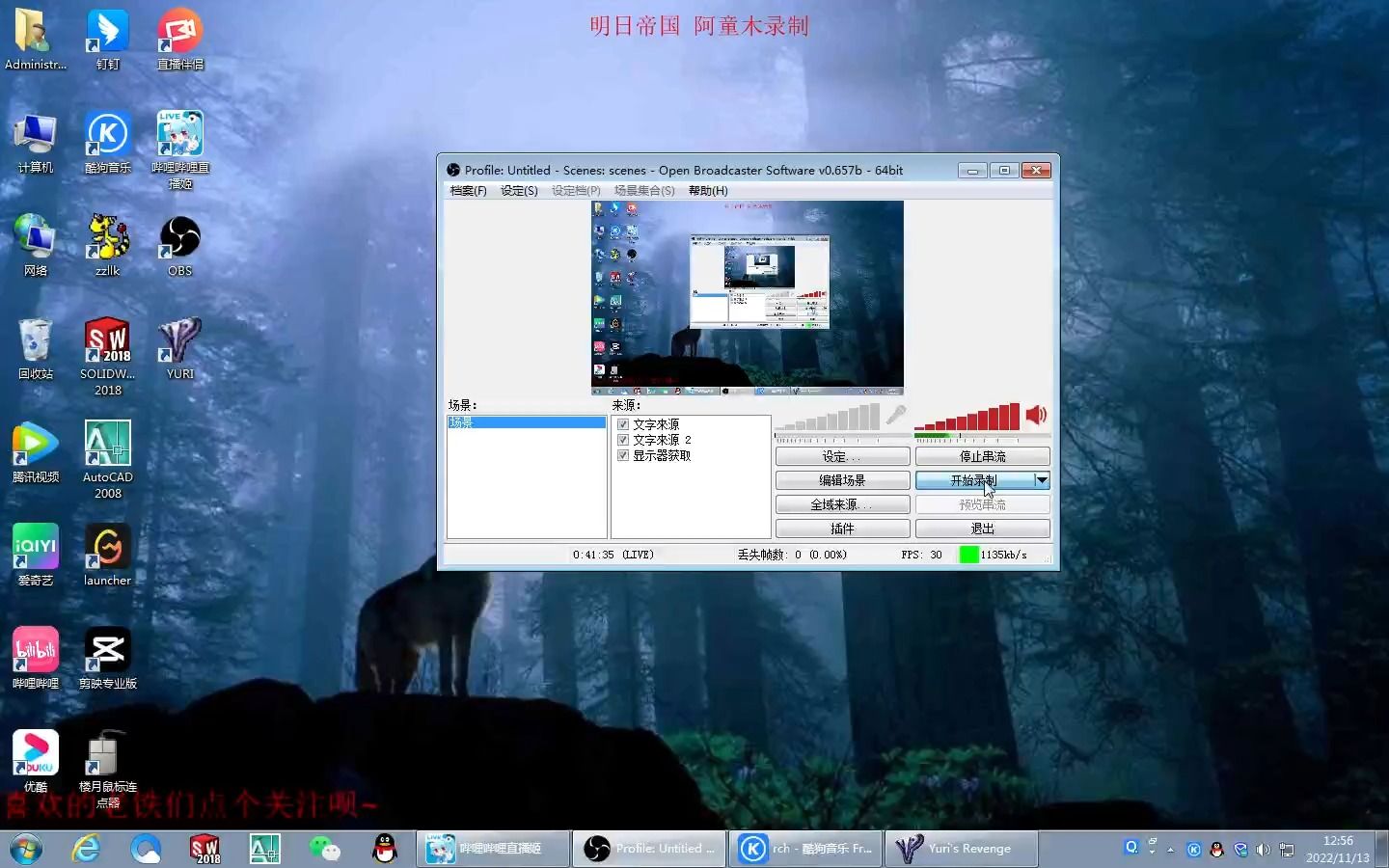Click the 插件 button
1389x868 pixels.
(842, 529)
